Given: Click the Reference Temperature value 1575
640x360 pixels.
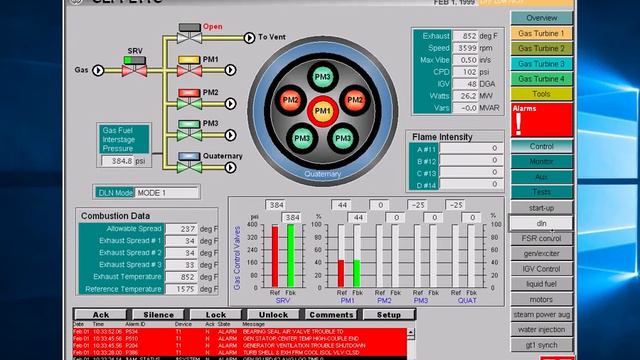Looking at the screenshot, I should click(181, 289).
